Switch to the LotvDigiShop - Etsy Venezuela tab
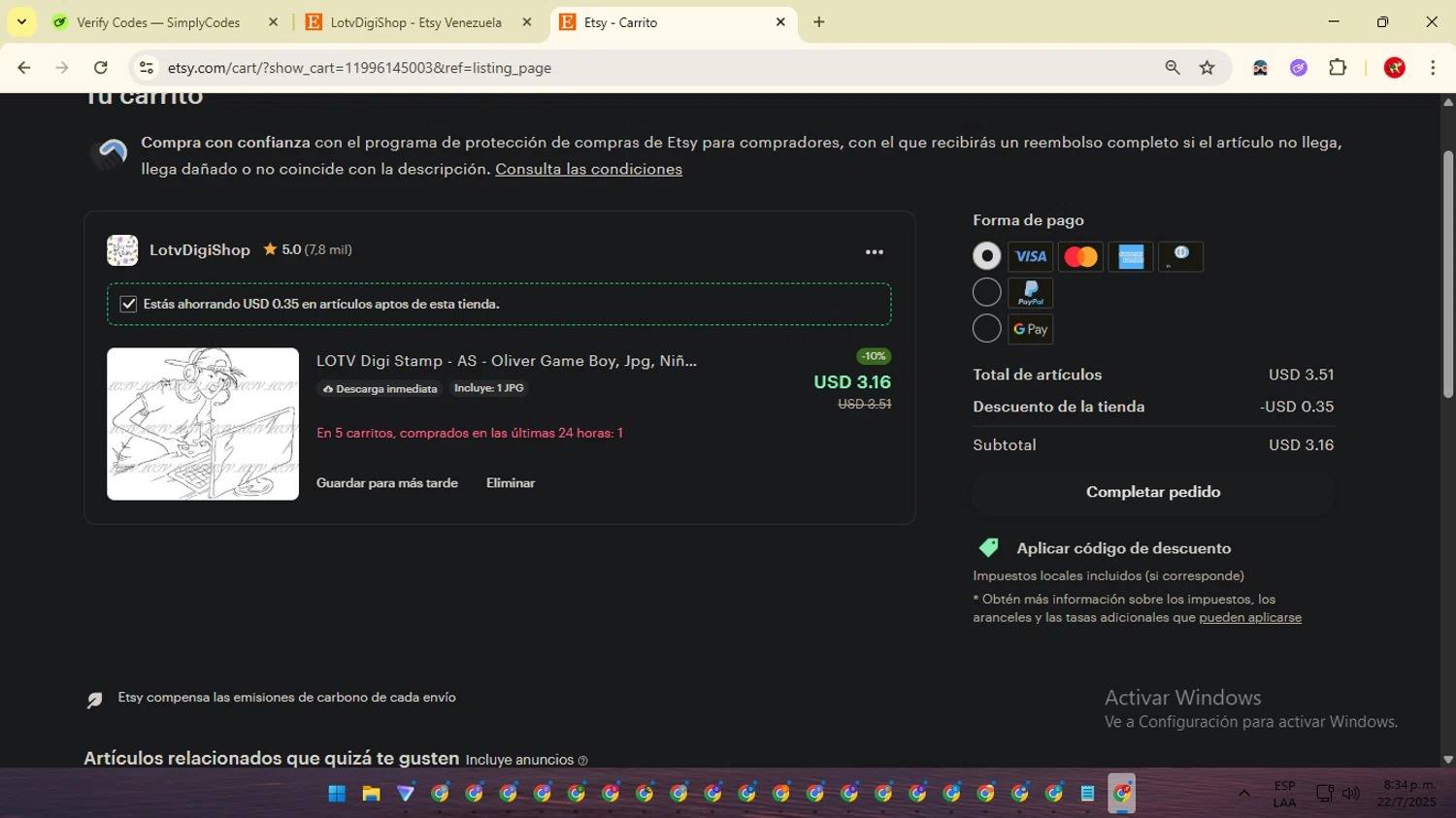This screenshot has height=818, width=1456. [419, 22]
